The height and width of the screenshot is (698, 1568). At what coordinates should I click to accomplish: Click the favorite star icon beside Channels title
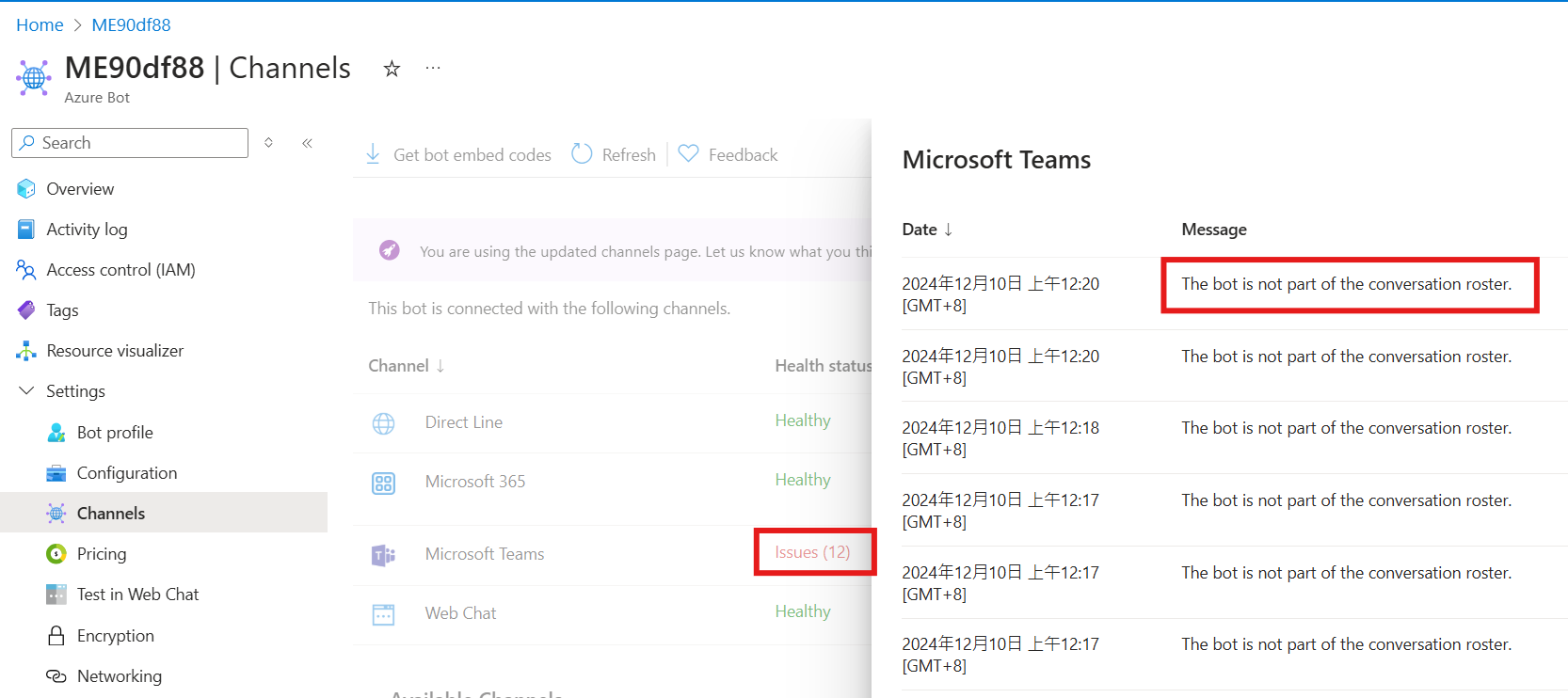(392, 69)
